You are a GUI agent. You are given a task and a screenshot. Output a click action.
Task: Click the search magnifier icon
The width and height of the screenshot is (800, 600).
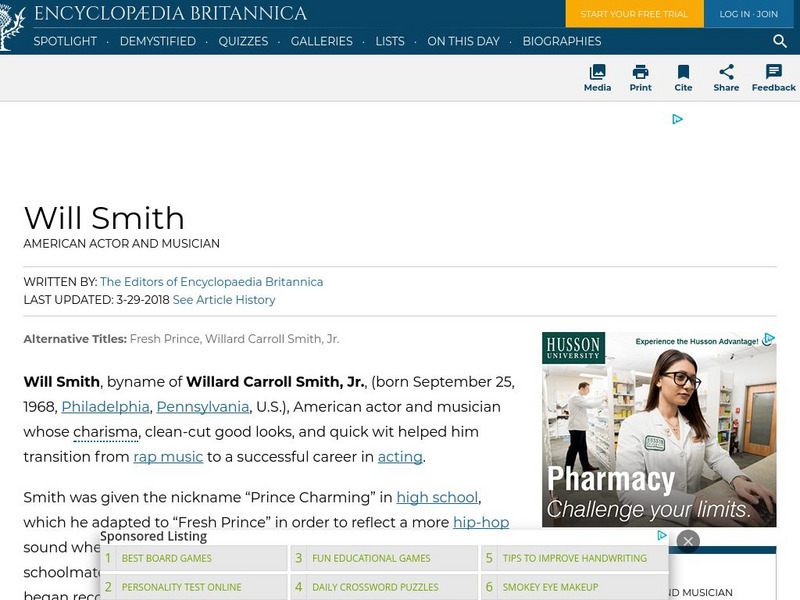[780, 41]
